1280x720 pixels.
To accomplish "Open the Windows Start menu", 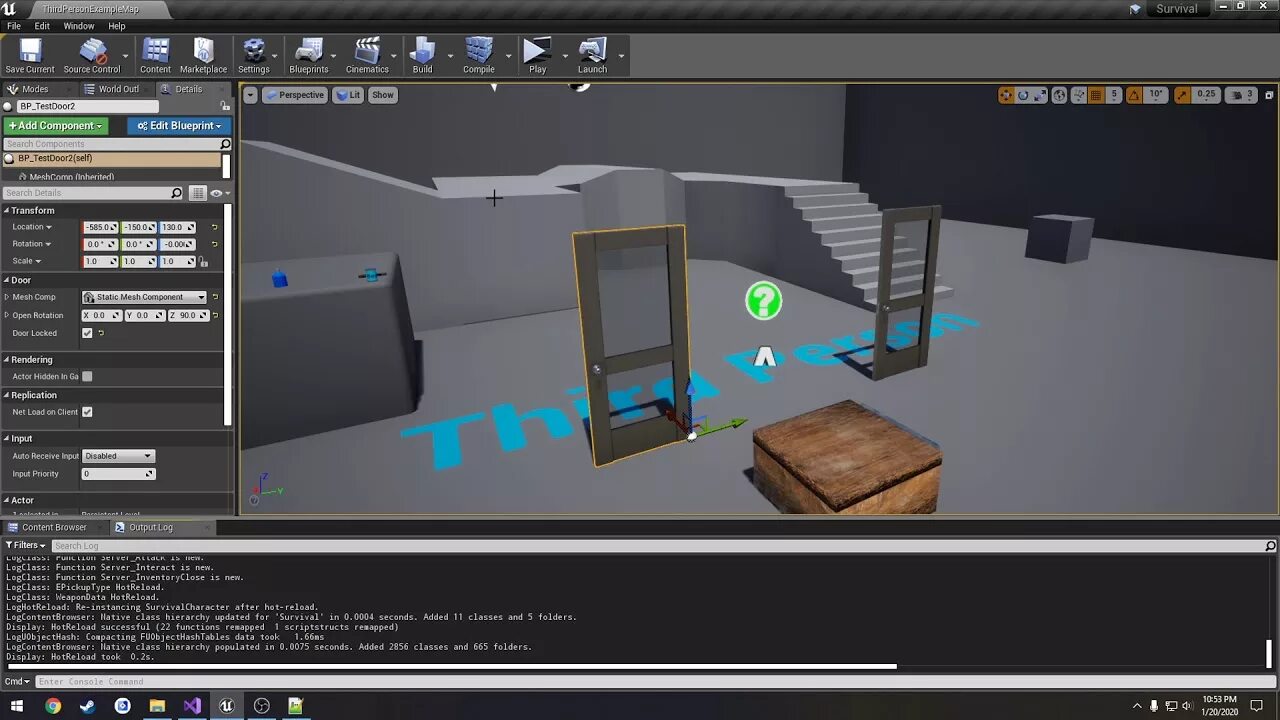I will coord(16,706).
